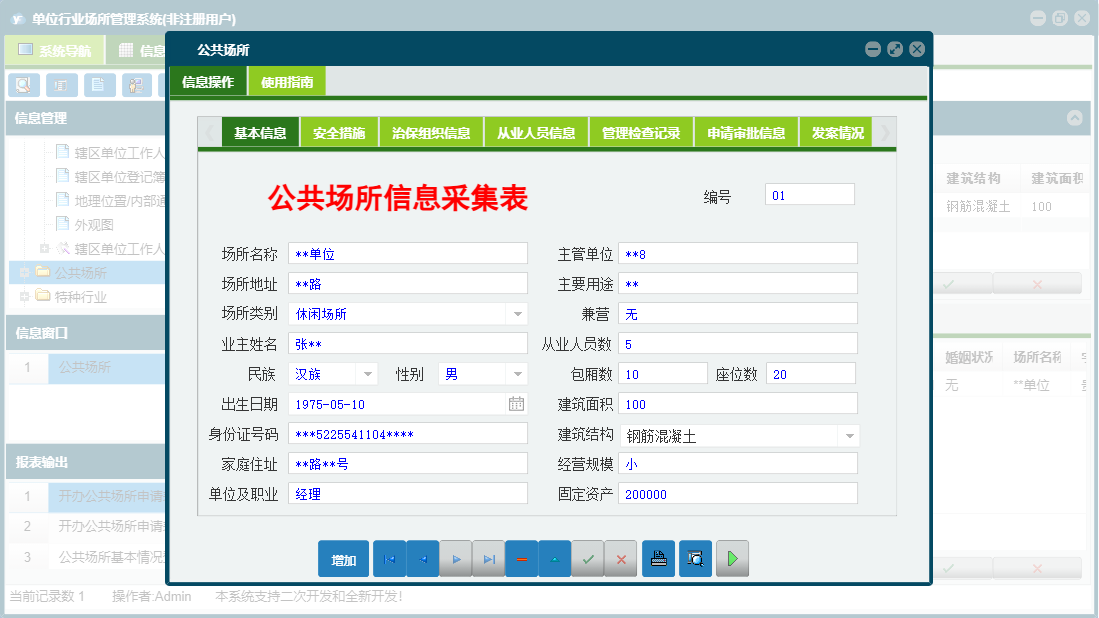Click the green run arrow icon
The image size is (1099, 618).
[x=731, y=559]
